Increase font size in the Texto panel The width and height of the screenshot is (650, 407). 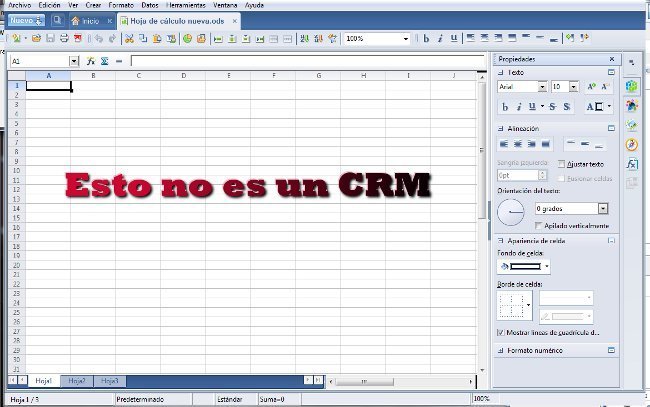[x=592, y=87]
